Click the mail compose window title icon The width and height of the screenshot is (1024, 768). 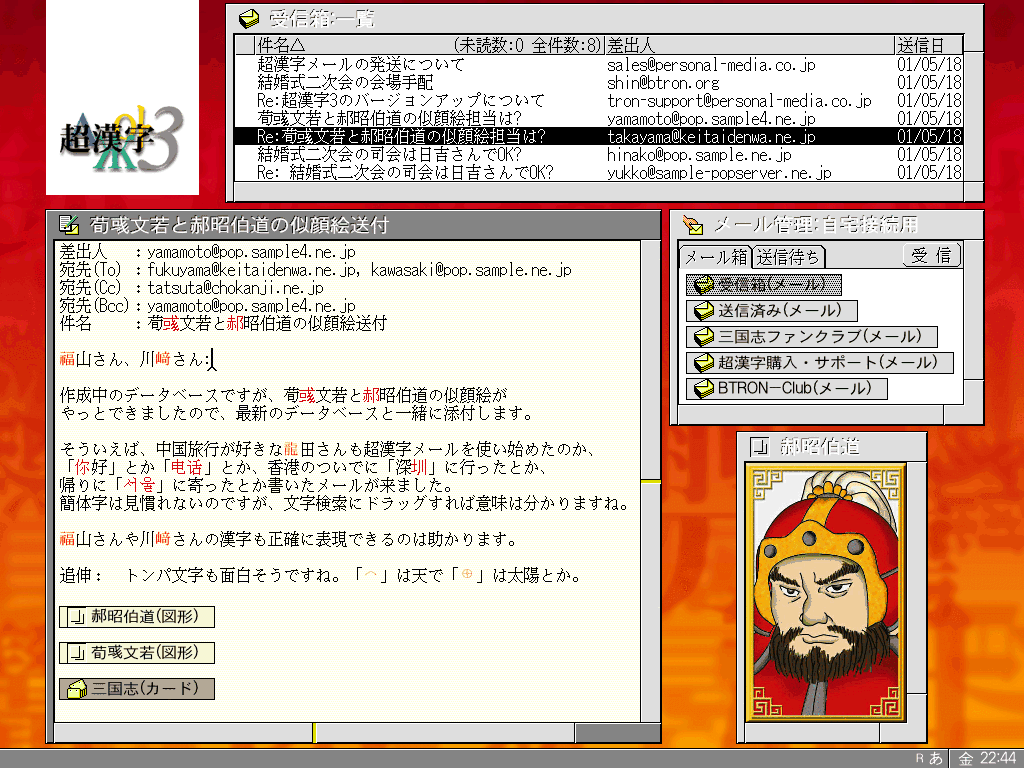click(69, 224)
